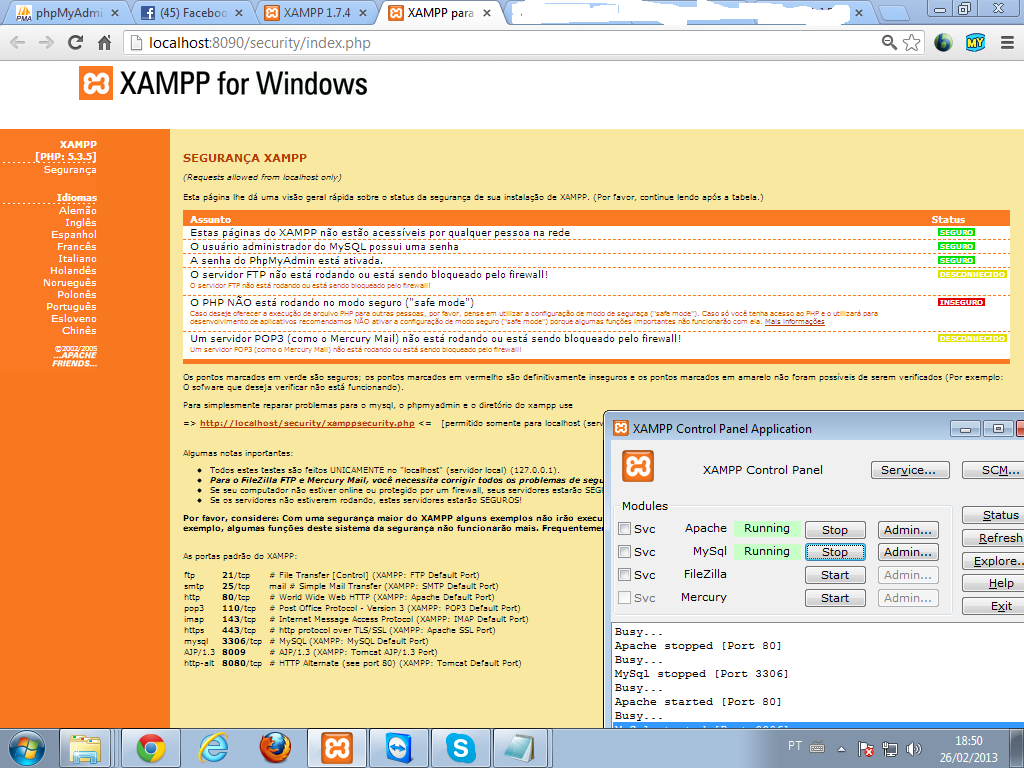
Task: Switch language to Espanhol
Action: pyautogui.click(x=74, y=234)
